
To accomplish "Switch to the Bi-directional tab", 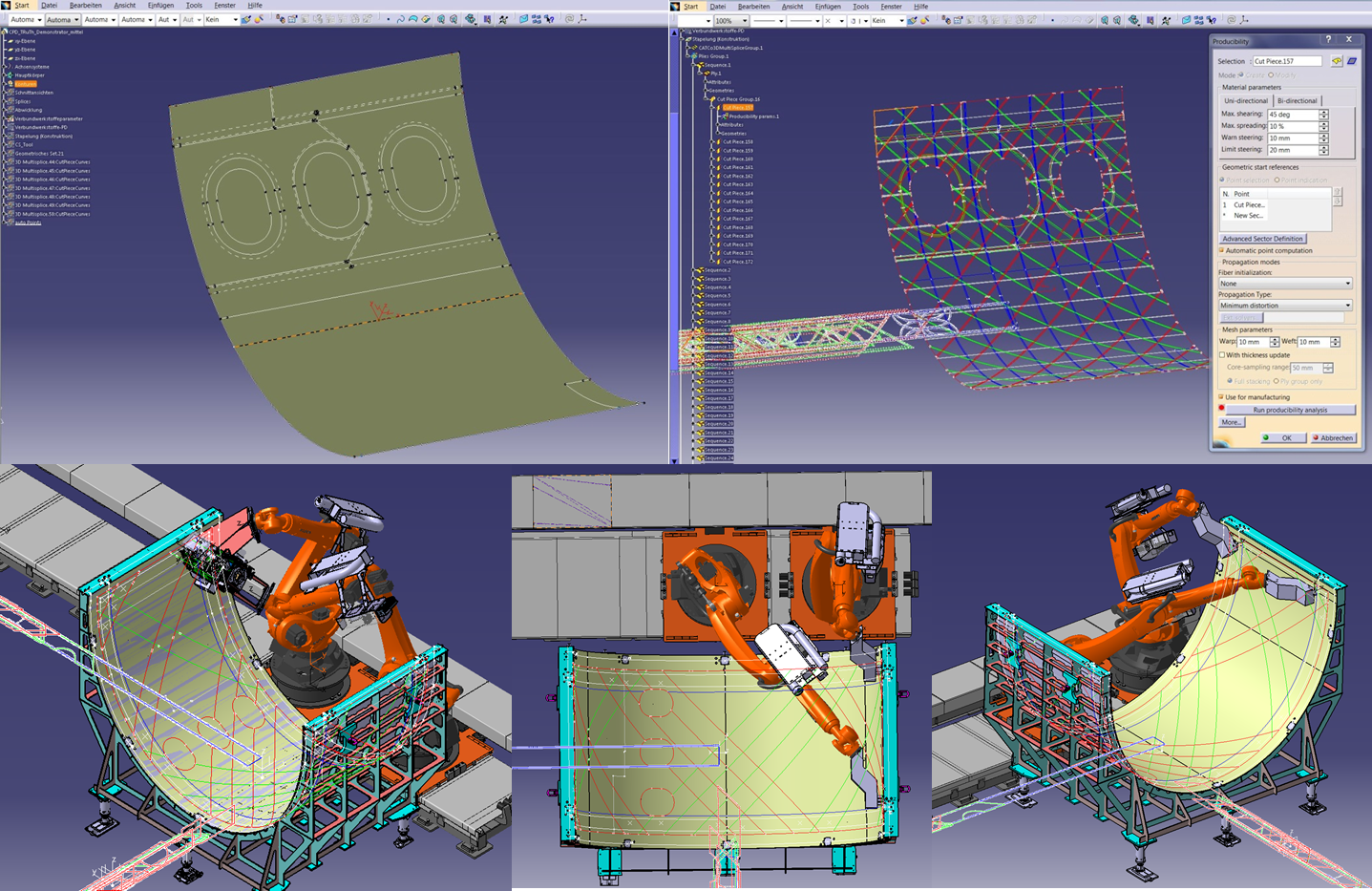I will (x=1297, y=101).
